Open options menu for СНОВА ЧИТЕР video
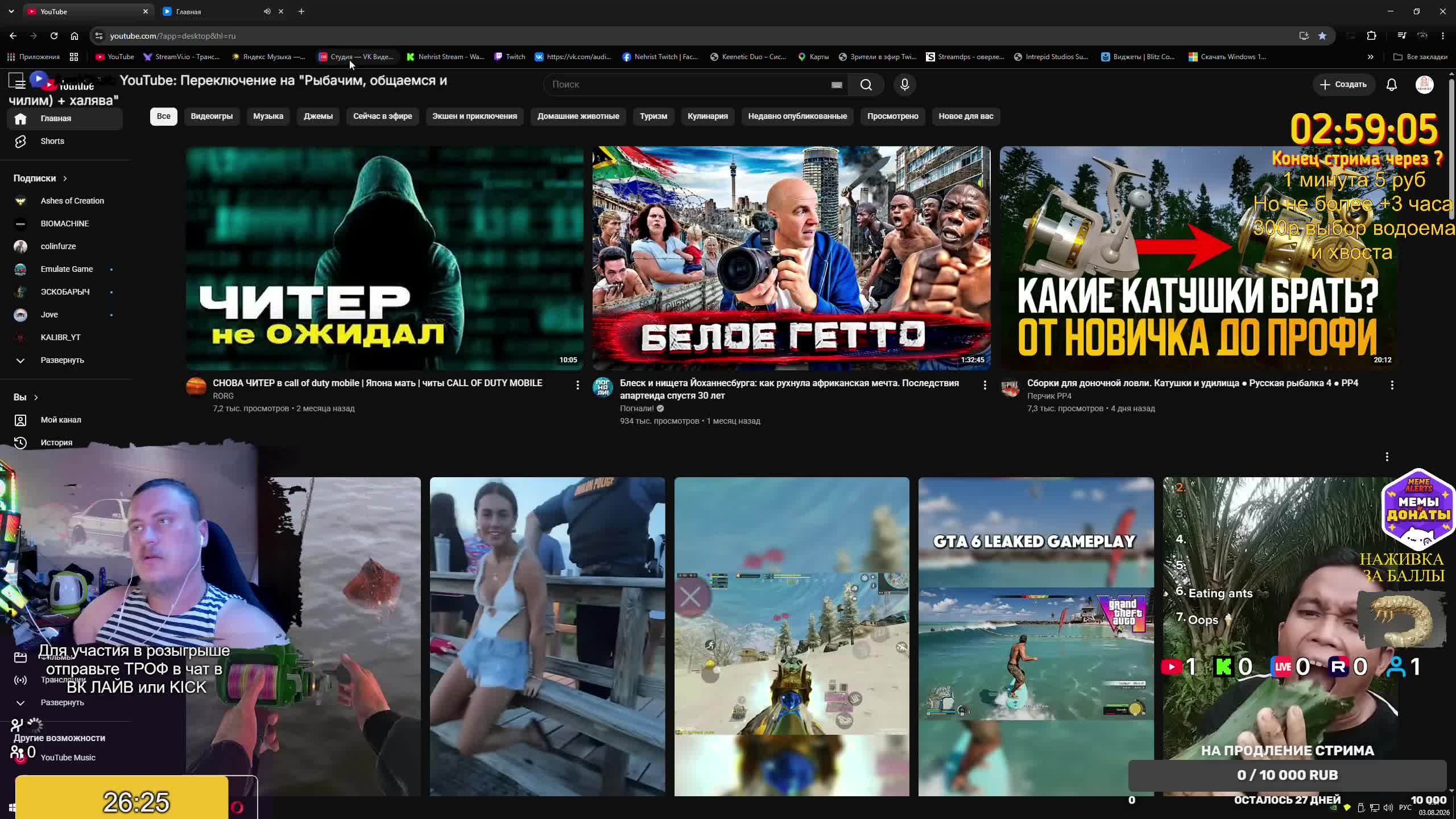The image size is (1456, 819). click(x=577, y=386)
